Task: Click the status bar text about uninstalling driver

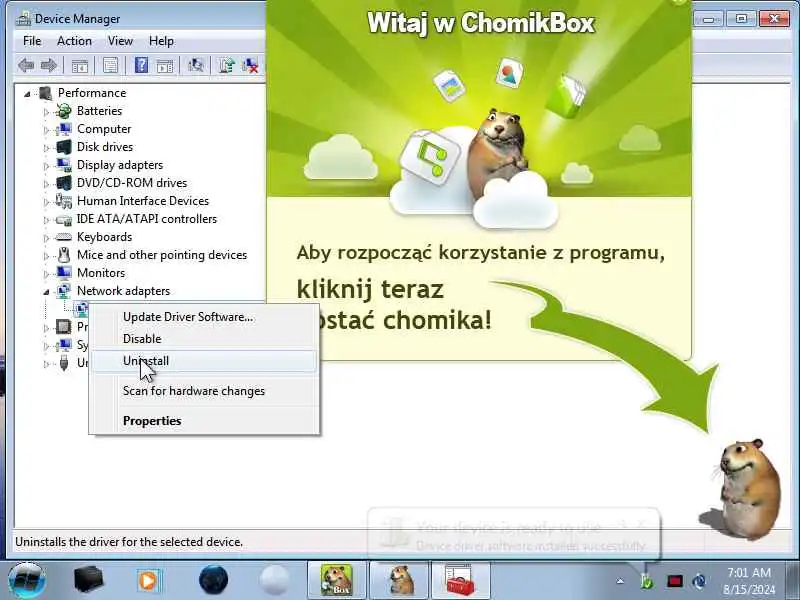Action: tap(129, 542)
